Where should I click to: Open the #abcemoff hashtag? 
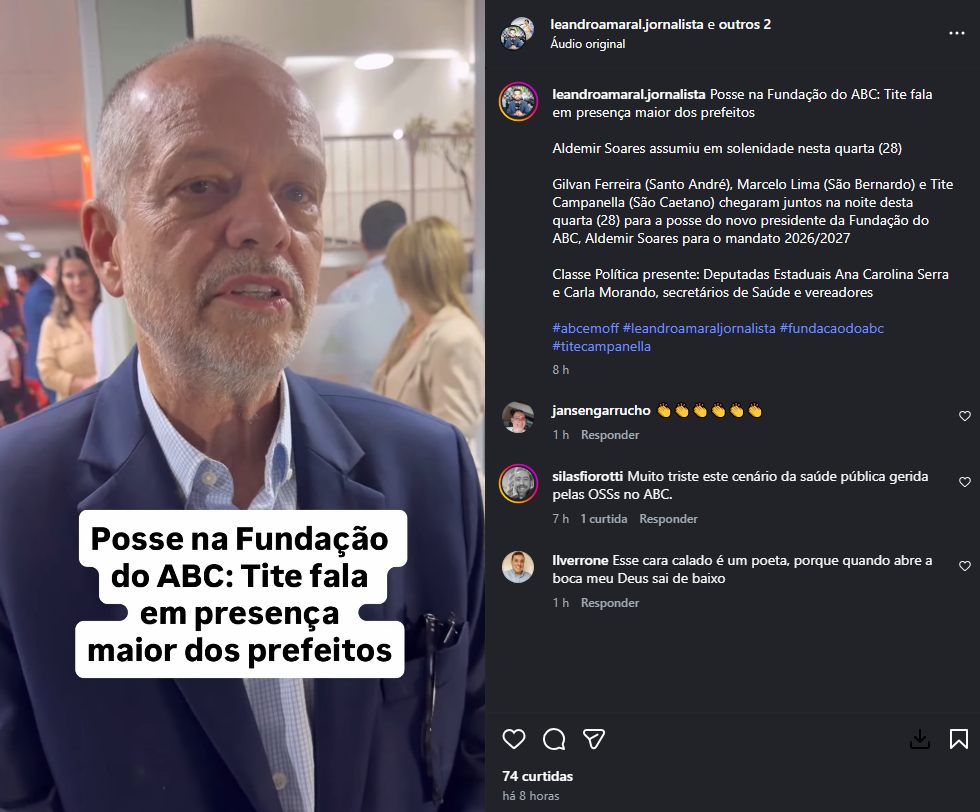586,328
